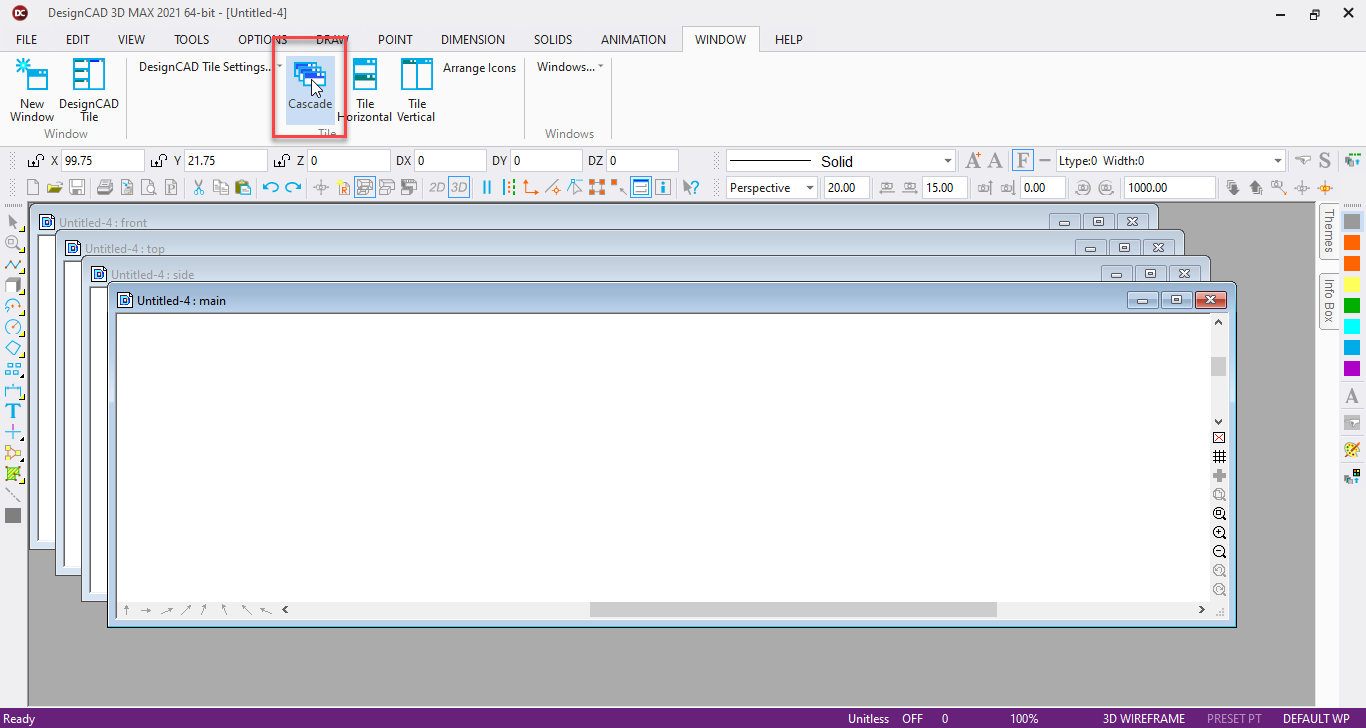
Task: Pick the yellow color swatch
Action: [x=1352, y=285]
